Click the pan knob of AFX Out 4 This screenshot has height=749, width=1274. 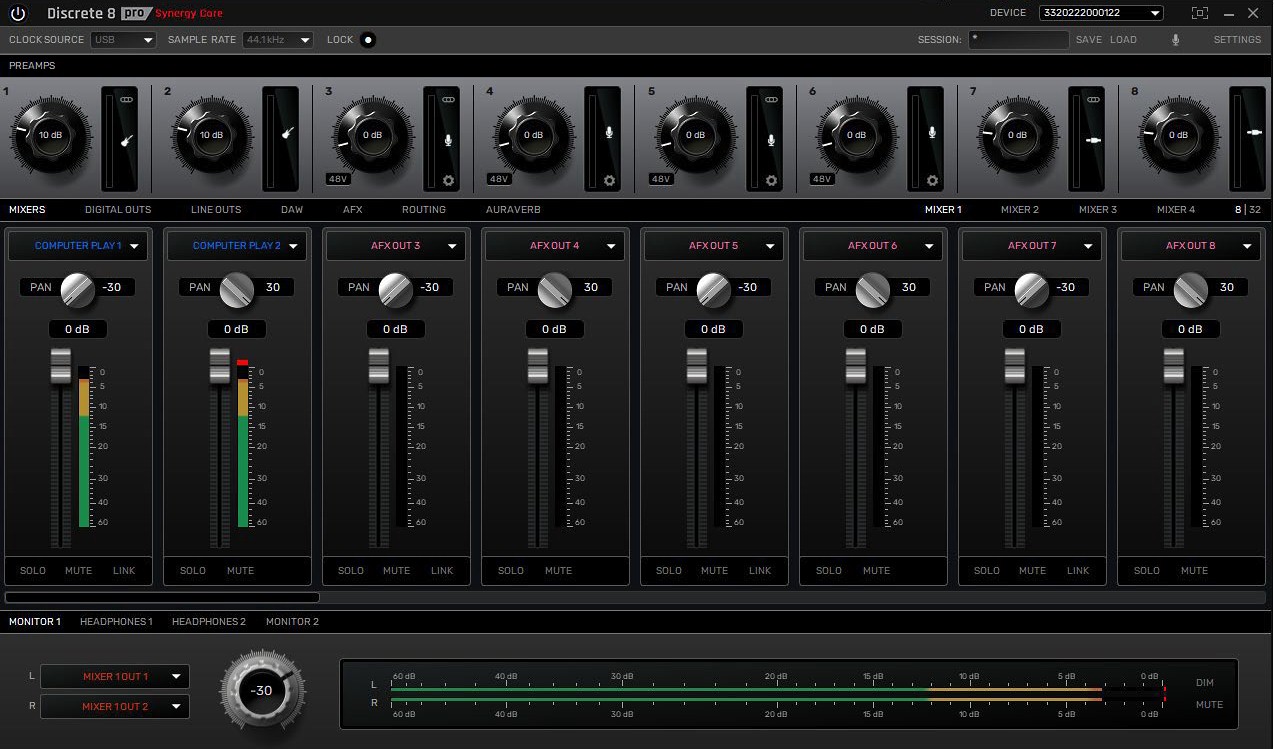(x=555, y=288)
